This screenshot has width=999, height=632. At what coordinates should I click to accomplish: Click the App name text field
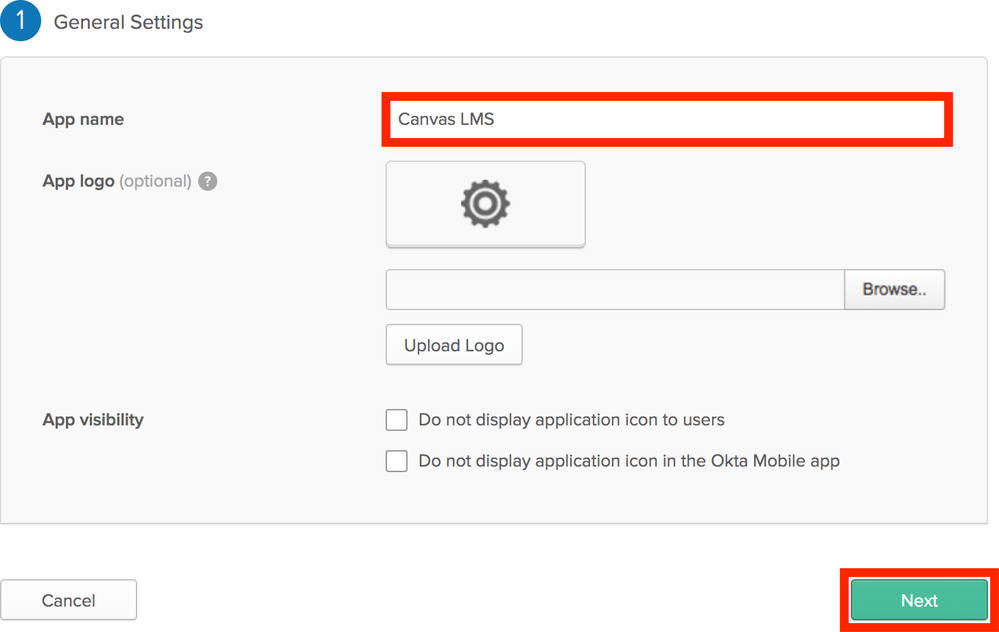700,119
